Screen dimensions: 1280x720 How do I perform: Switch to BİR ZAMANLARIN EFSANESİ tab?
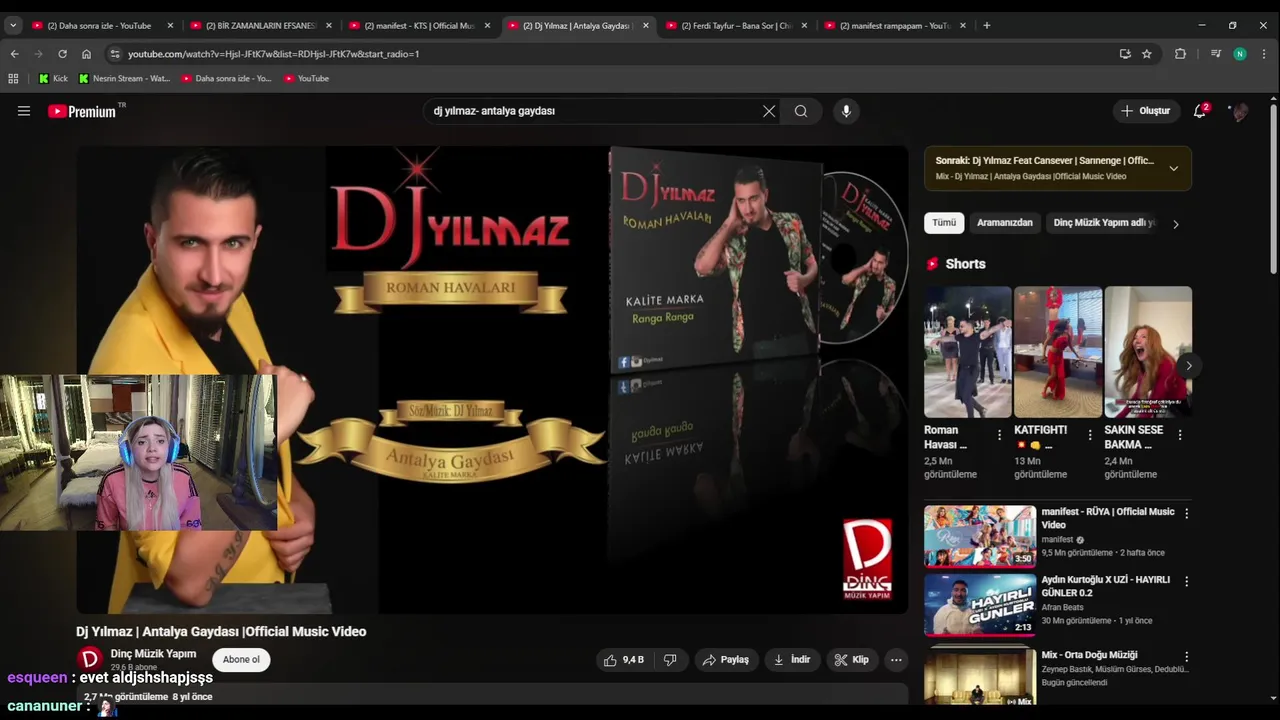[x=261, y=26]
